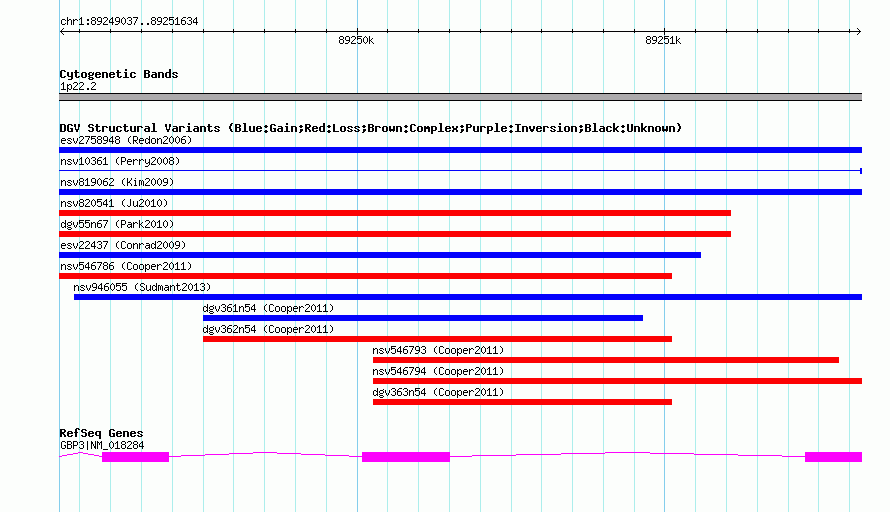The image size is (890, 512).
Task: Click the first magenta GBP3 exon block
Action: [x=136, y=457]
